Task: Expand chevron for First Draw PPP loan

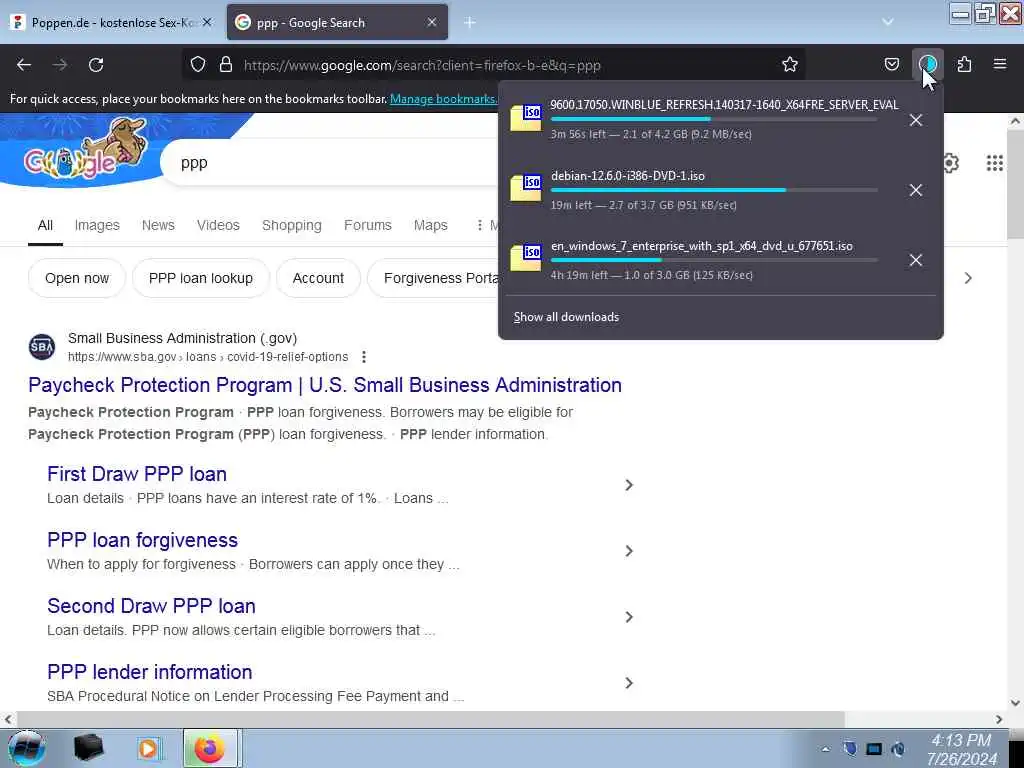Action: 628,485
